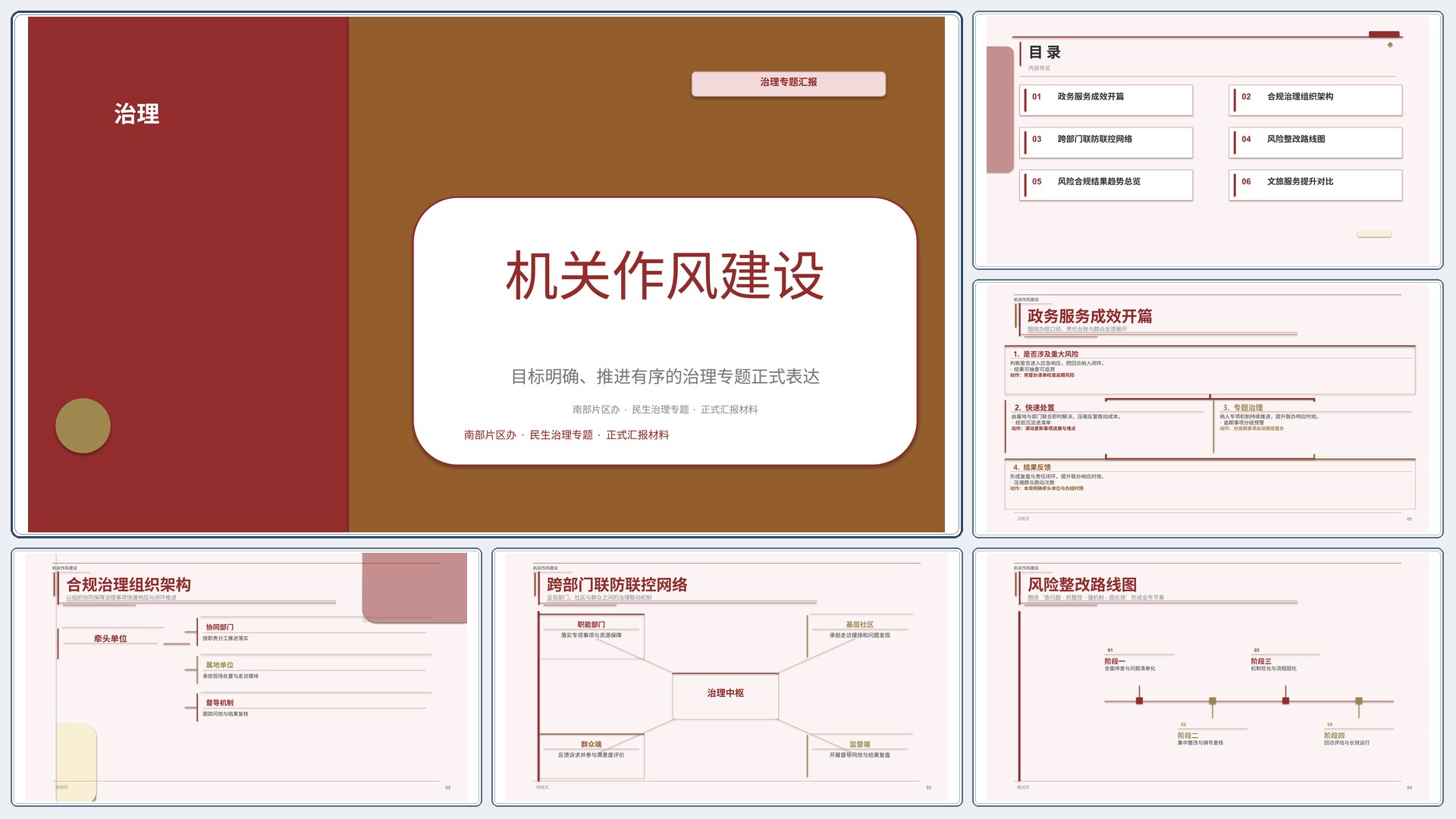This screenshot has height=819, width=1456.
Task: Click the grey 南部片区办 · 民生治理专题 line
Action: 665,409
